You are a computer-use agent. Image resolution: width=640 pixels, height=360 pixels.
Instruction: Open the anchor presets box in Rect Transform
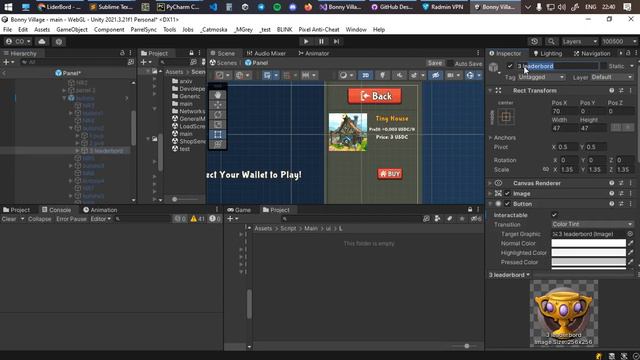pyautogui.click(x=506, y=117)
